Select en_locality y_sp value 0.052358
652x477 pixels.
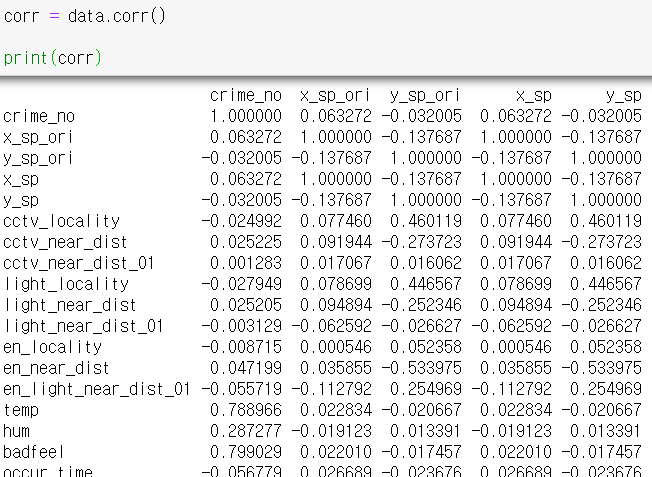click(605, 347)
